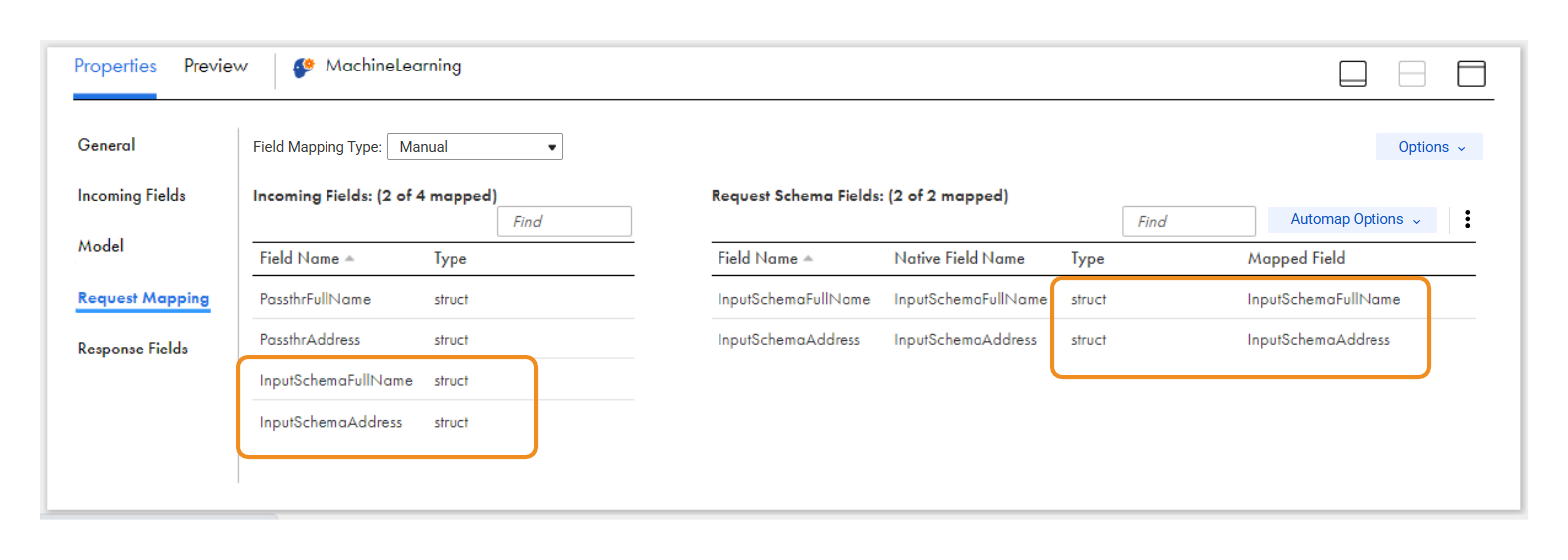The image size is (1568, 560).
Task: Click the Native Field Name column header
Action: (960, 258)
